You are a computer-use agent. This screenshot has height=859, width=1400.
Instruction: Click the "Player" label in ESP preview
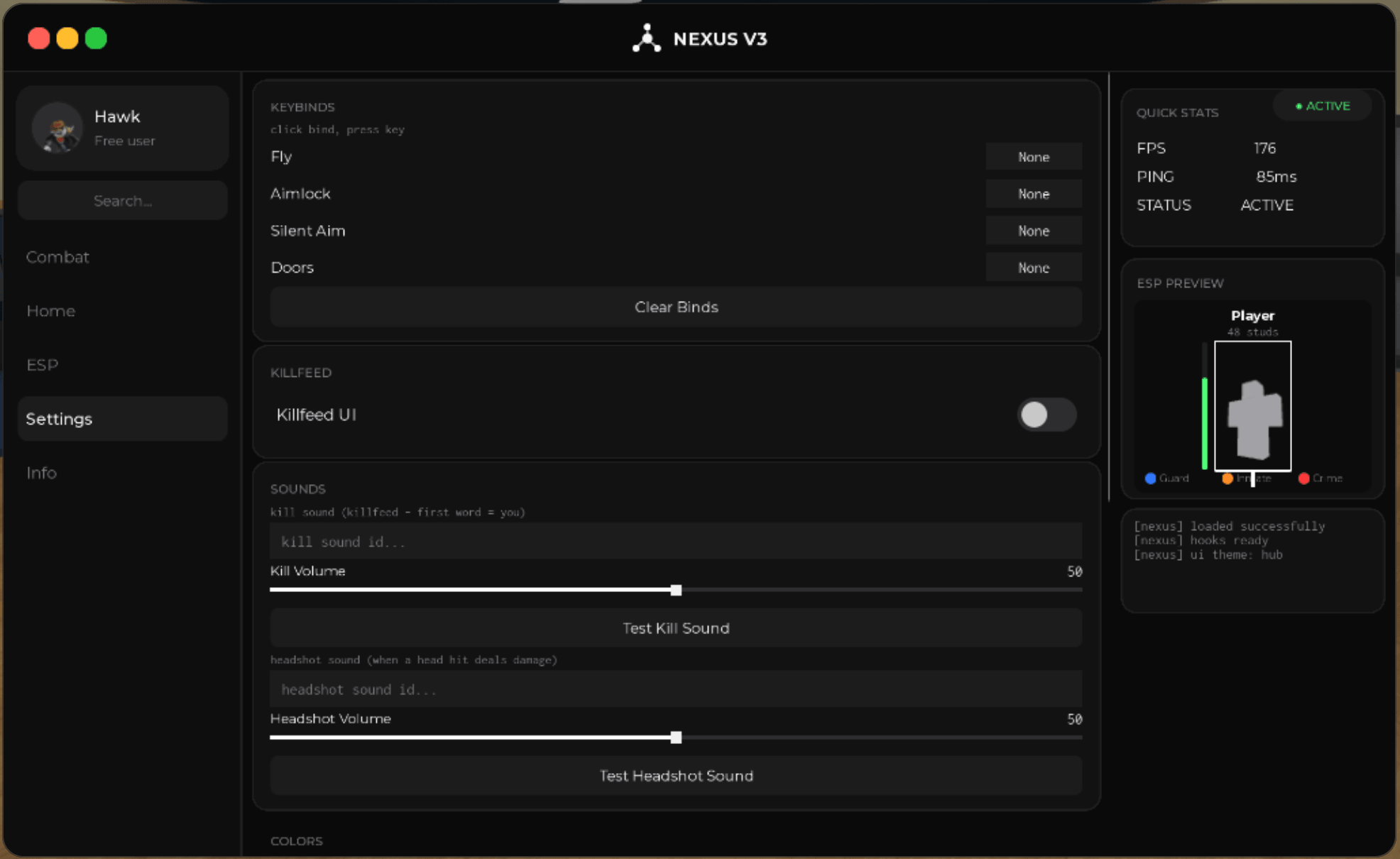[x=1252, y=316]
